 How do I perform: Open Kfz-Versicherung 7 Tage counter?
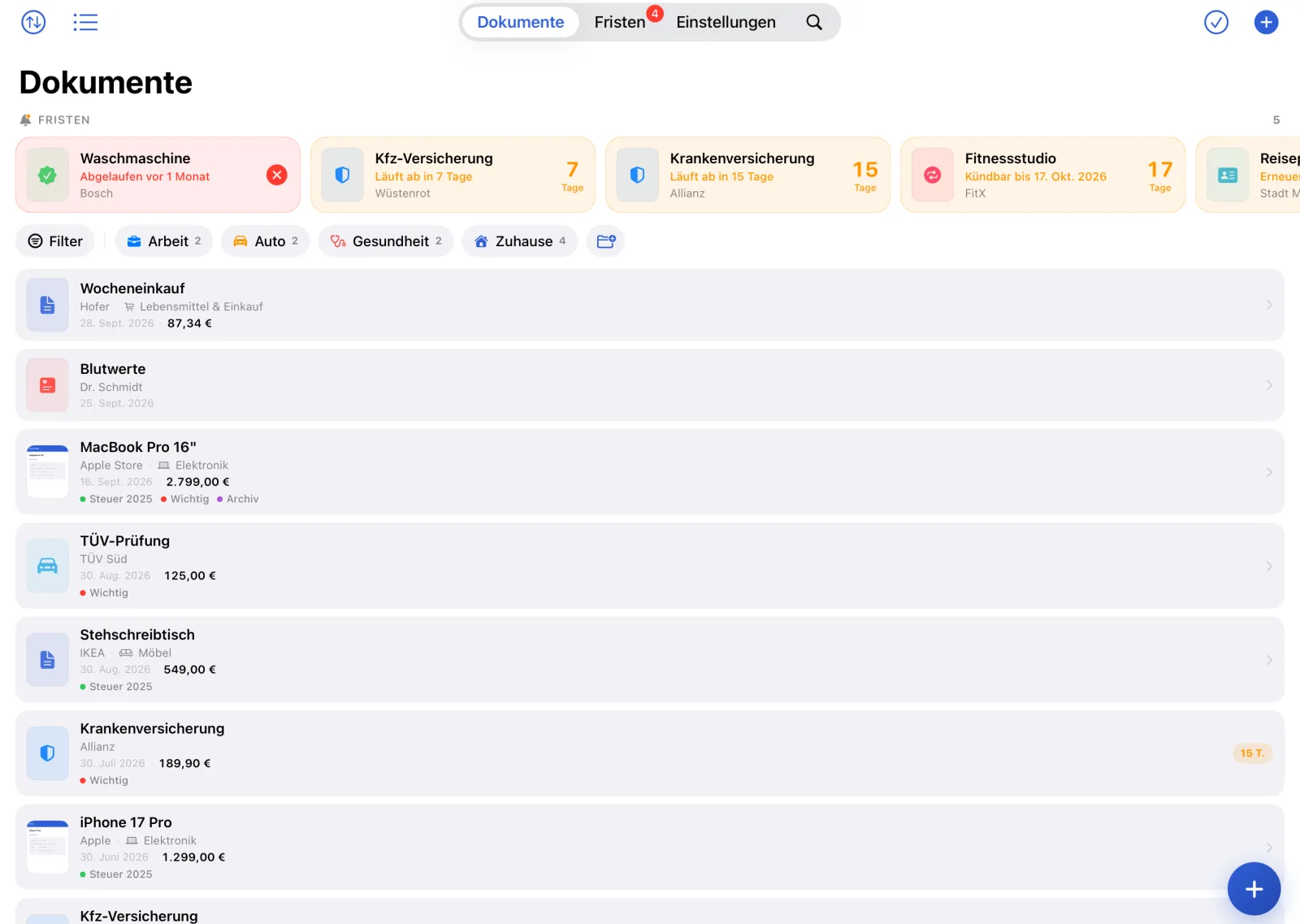point(572,176)
